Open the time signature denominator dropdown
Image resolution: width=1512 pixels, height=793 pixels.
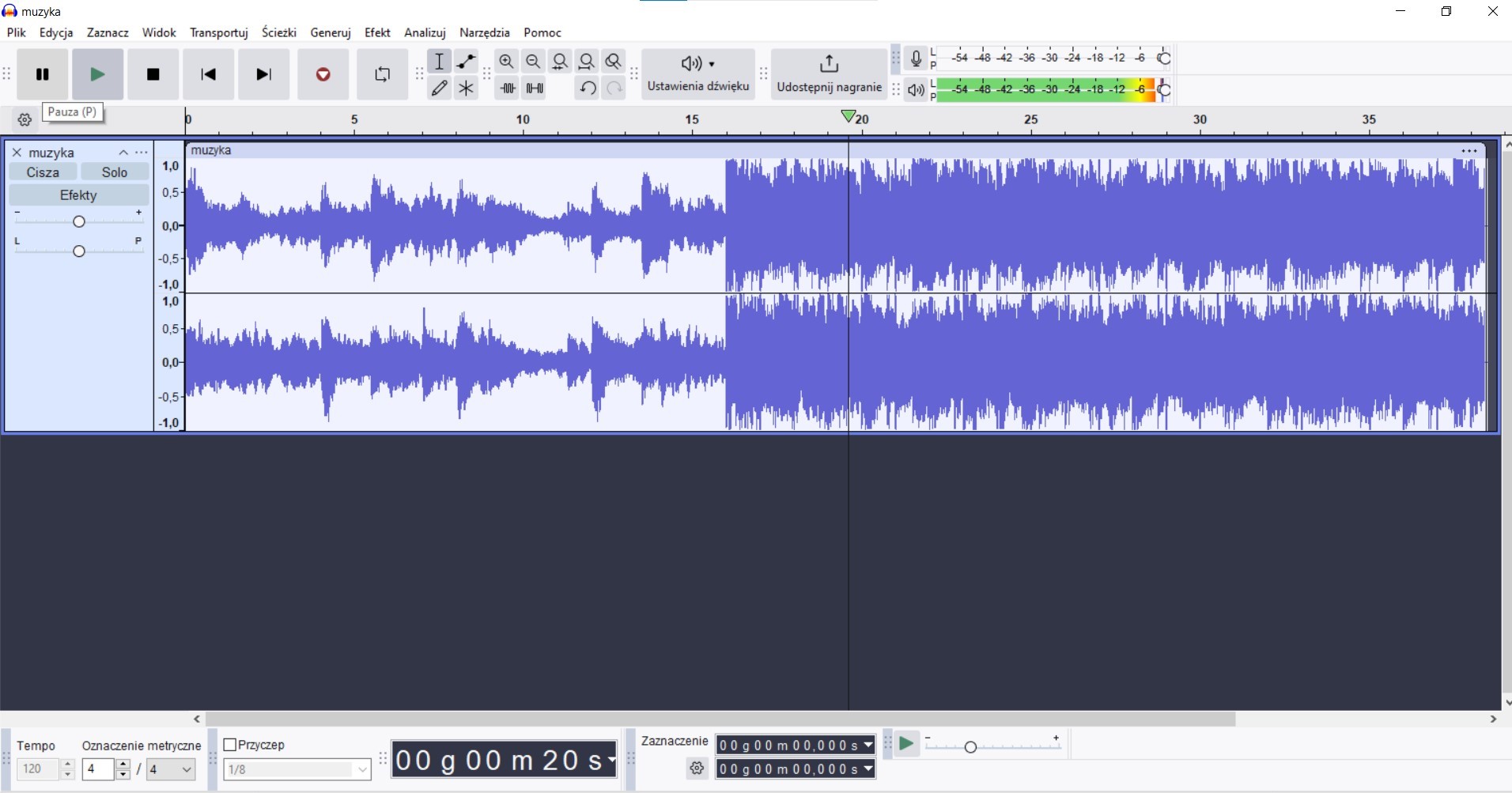[x=172, y=769]
